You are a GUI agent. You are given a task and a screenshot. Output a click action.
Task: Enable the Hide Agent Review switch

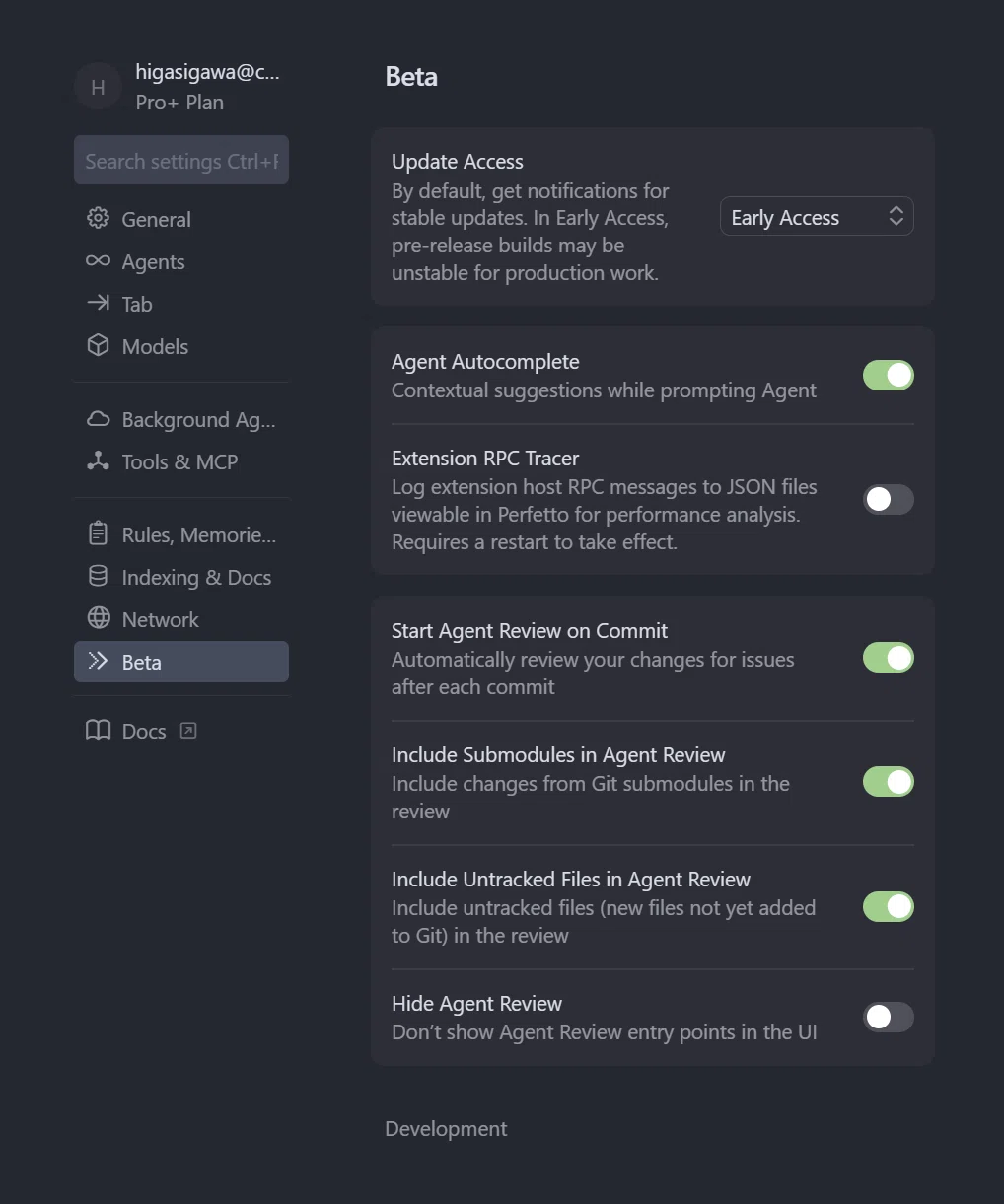[889, 1017]
